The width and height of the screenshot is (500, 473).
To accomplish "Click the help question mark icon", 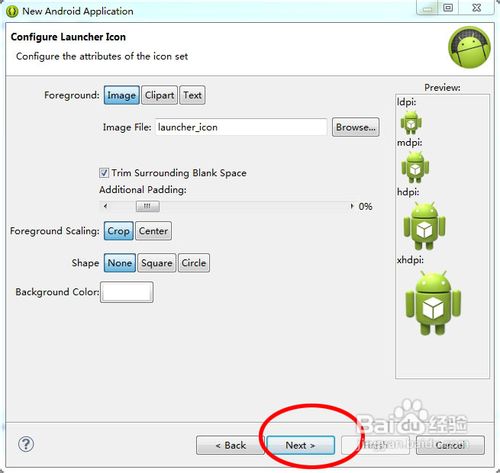I will tap(26, 444).
